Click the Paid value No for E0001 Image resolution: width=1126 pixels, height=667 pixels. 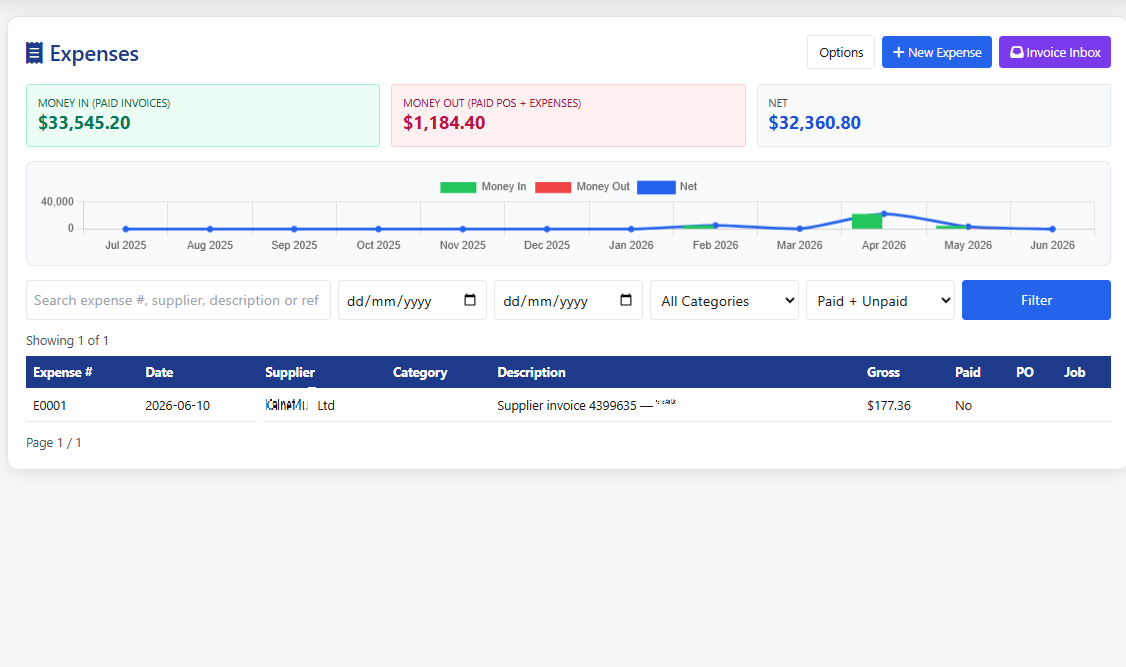click(x=963, y=406)
